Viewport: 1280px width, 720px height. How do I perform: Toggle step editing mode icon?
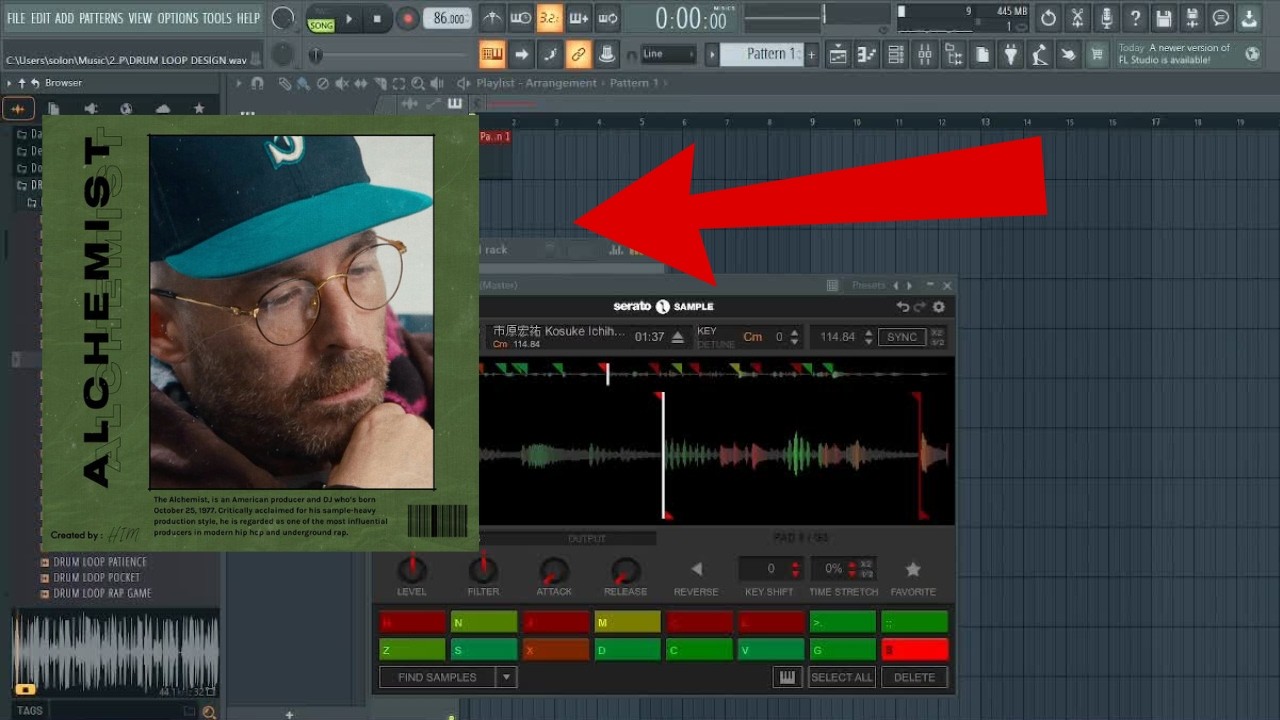click(549, 54)
